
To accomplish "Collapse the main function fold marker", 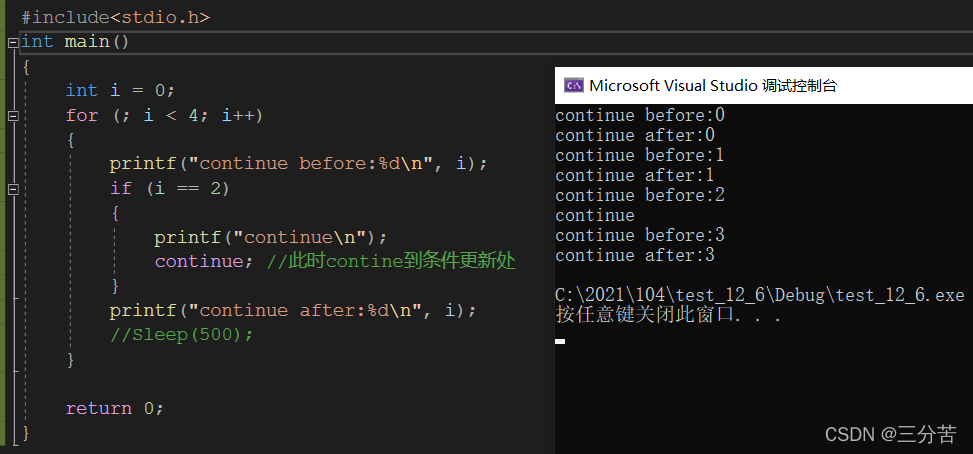I will tap(13, 43).
